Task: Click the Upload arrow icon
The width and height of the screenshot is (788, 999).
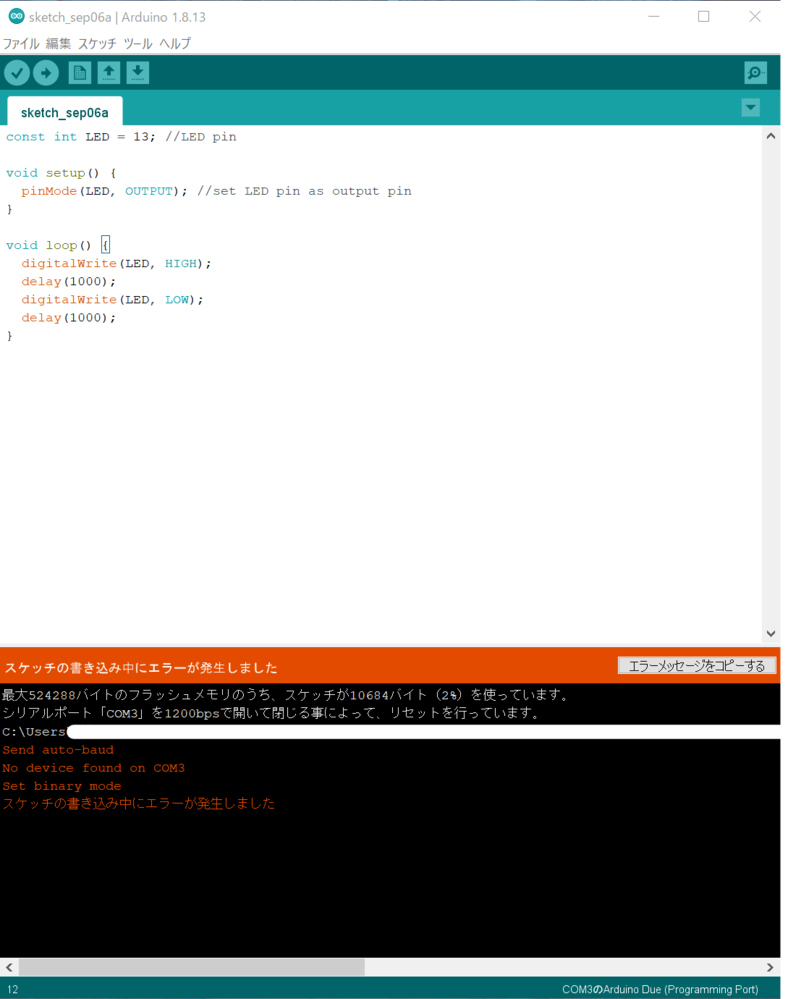Action: (46, 72)
